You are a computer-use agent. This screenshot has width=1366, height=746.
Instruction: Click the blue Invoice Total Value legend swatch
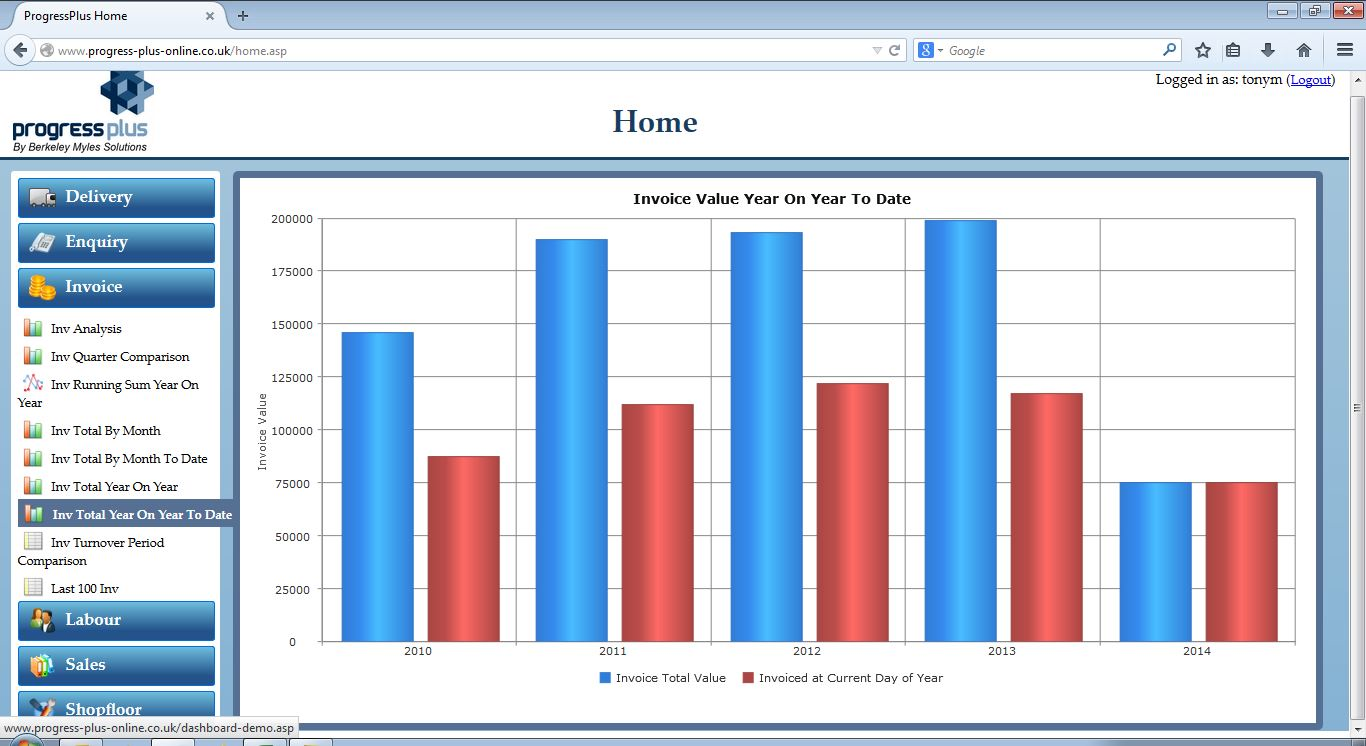pyautogui.click(x=605, y=678)
